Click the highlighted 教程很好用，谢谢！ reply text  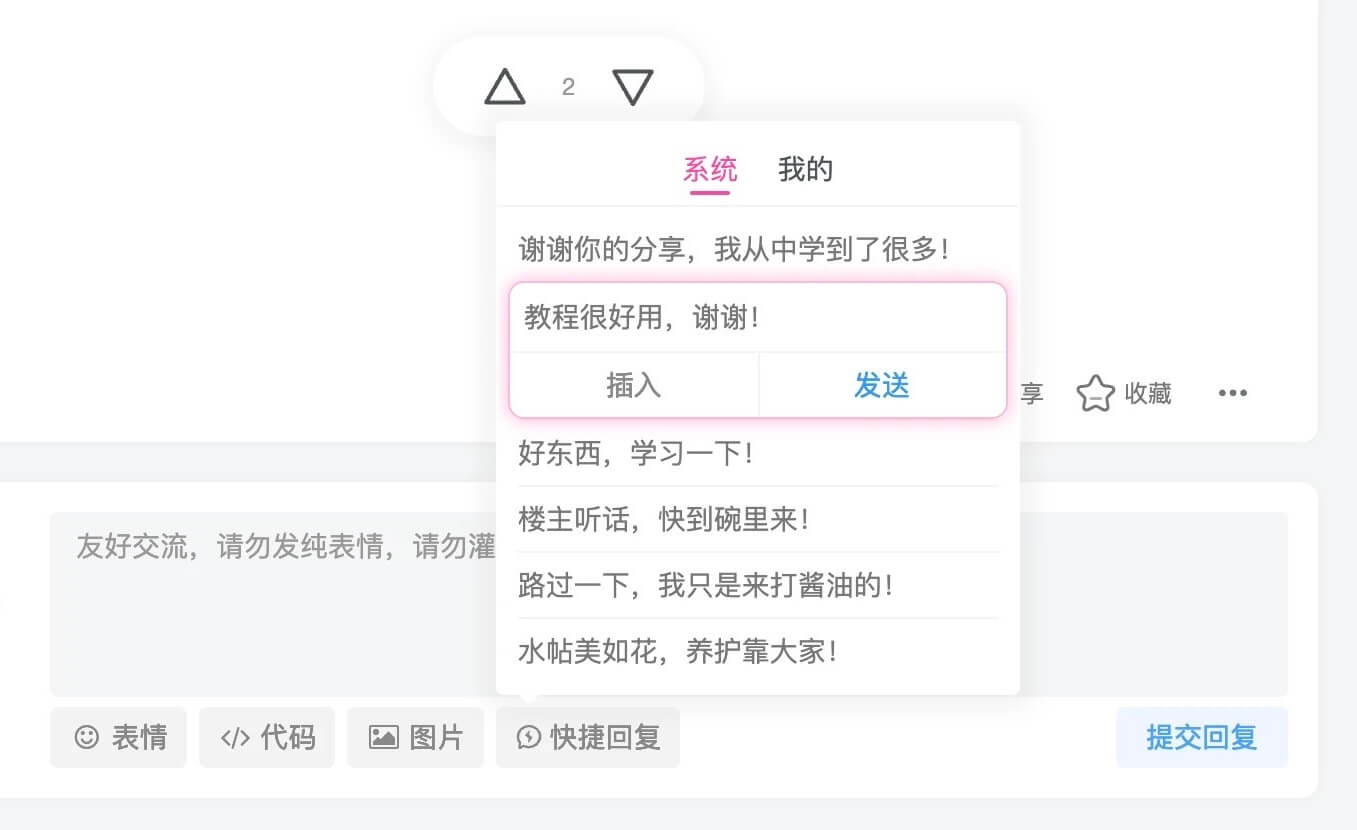(x=642, y=318)
